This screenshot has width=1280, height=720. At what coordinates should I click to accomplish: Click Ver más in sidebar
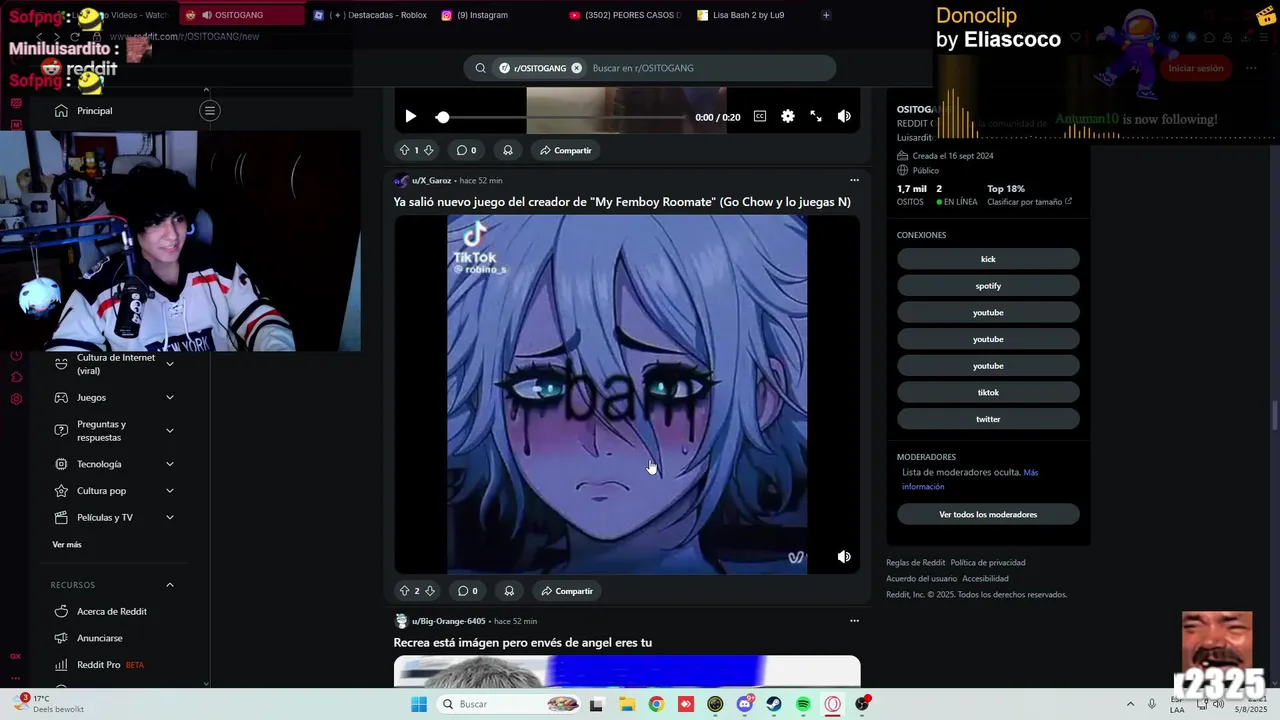[x=67, y=545]
